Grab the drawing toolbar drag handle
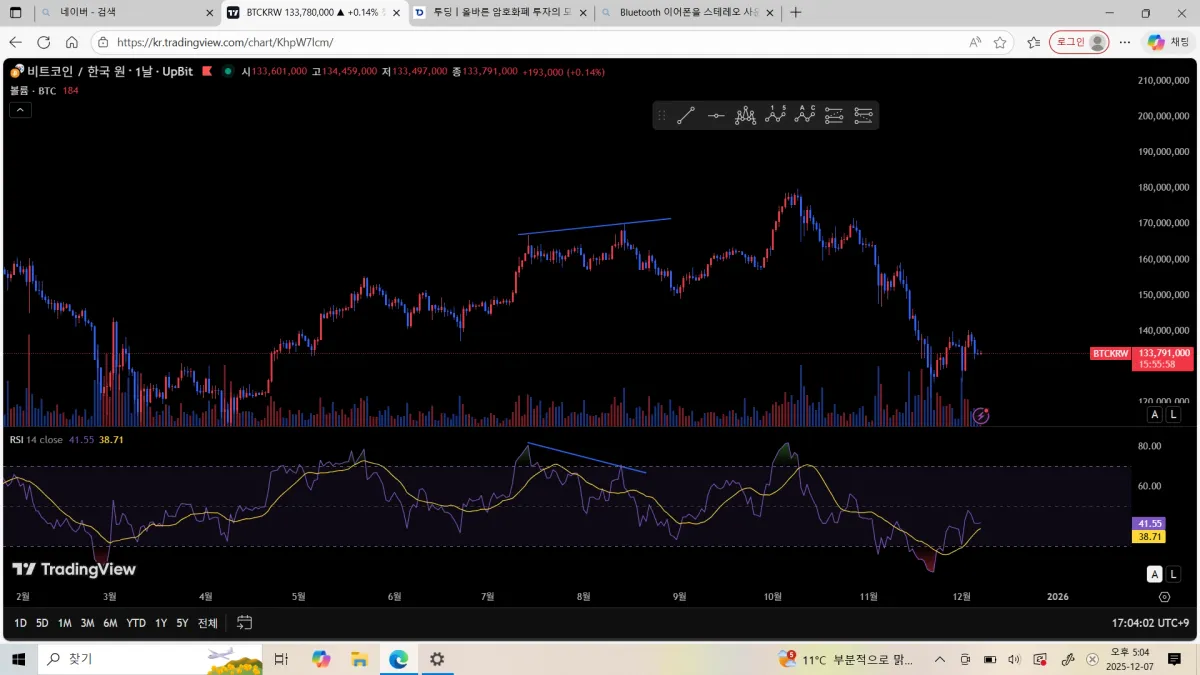 (x=661, y=116)
